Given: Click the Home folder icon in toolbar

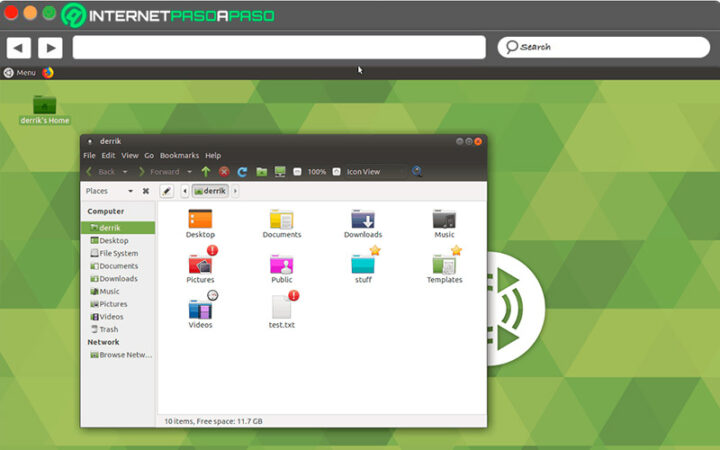Looking at the screenshot, I should (261, 172).
